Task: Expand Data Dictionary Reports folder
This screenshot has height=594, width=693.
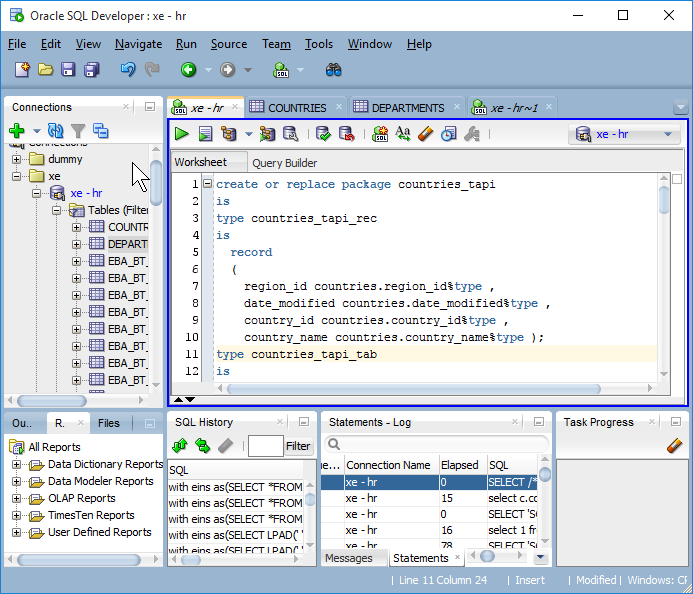Action: [x=16, y=465]
